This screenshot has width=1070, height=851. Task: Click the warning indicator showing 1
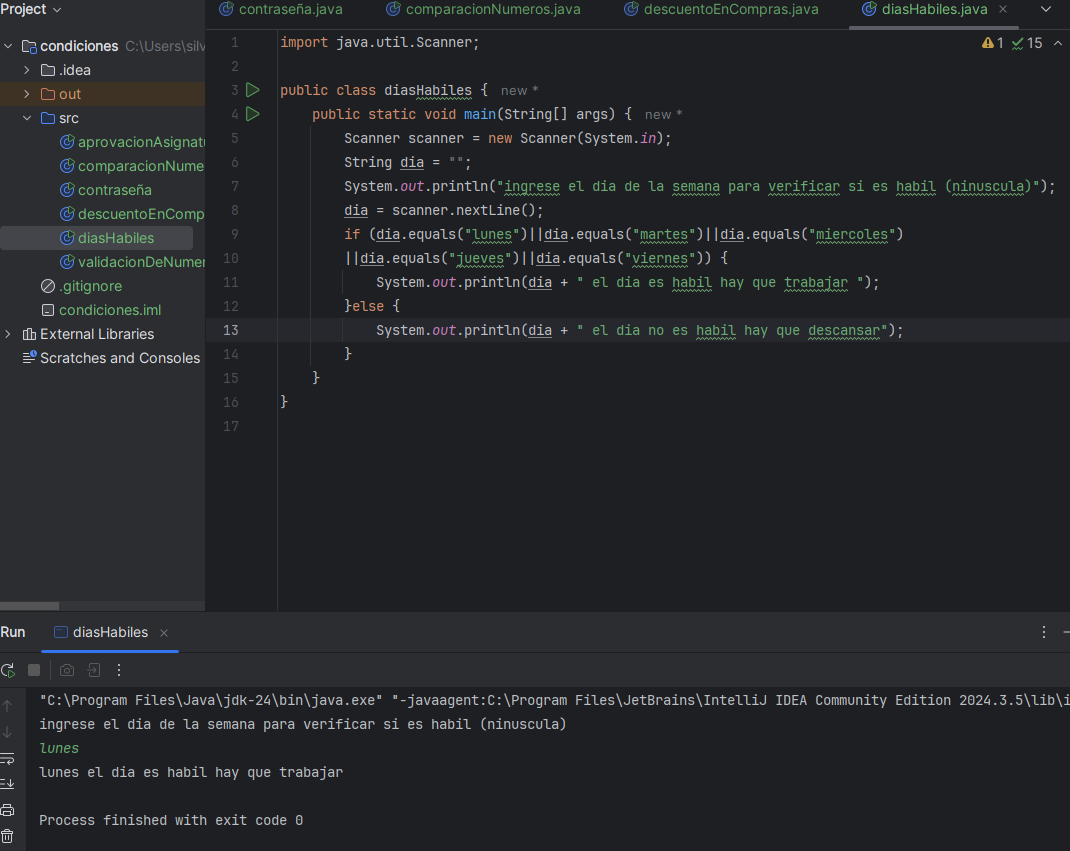pyautogui.click(x=992, y=43)
